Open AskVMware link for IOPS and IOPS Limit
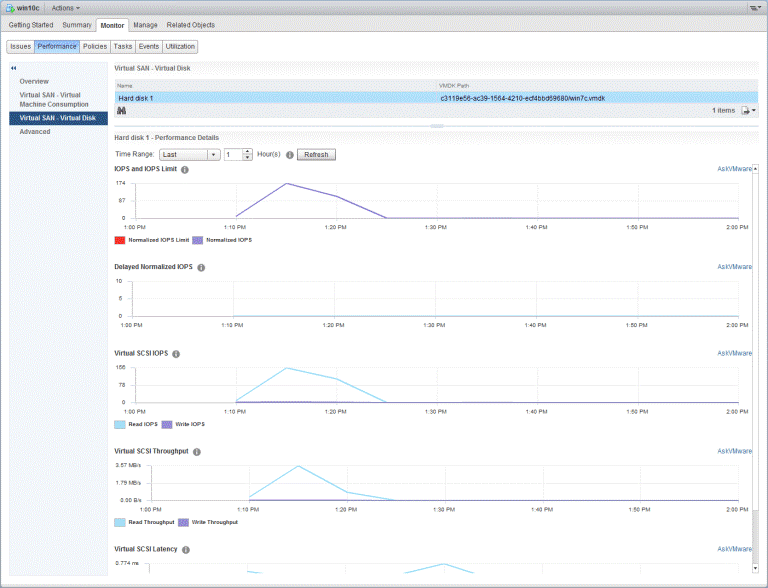768x588 pixels. 734,169
